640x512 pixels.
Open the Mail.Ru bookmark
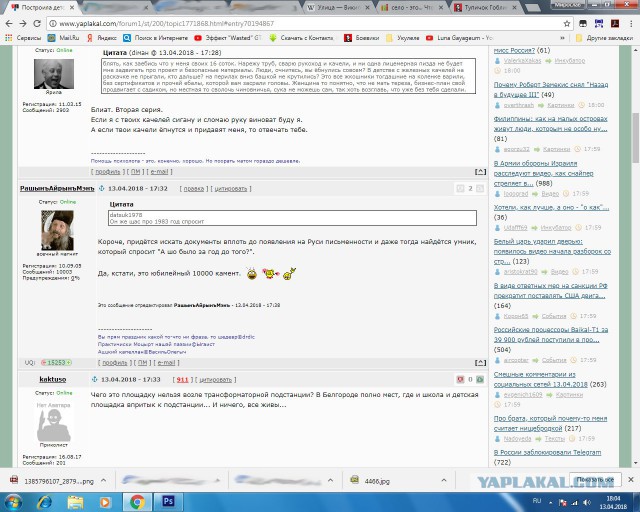coord(63,38)
